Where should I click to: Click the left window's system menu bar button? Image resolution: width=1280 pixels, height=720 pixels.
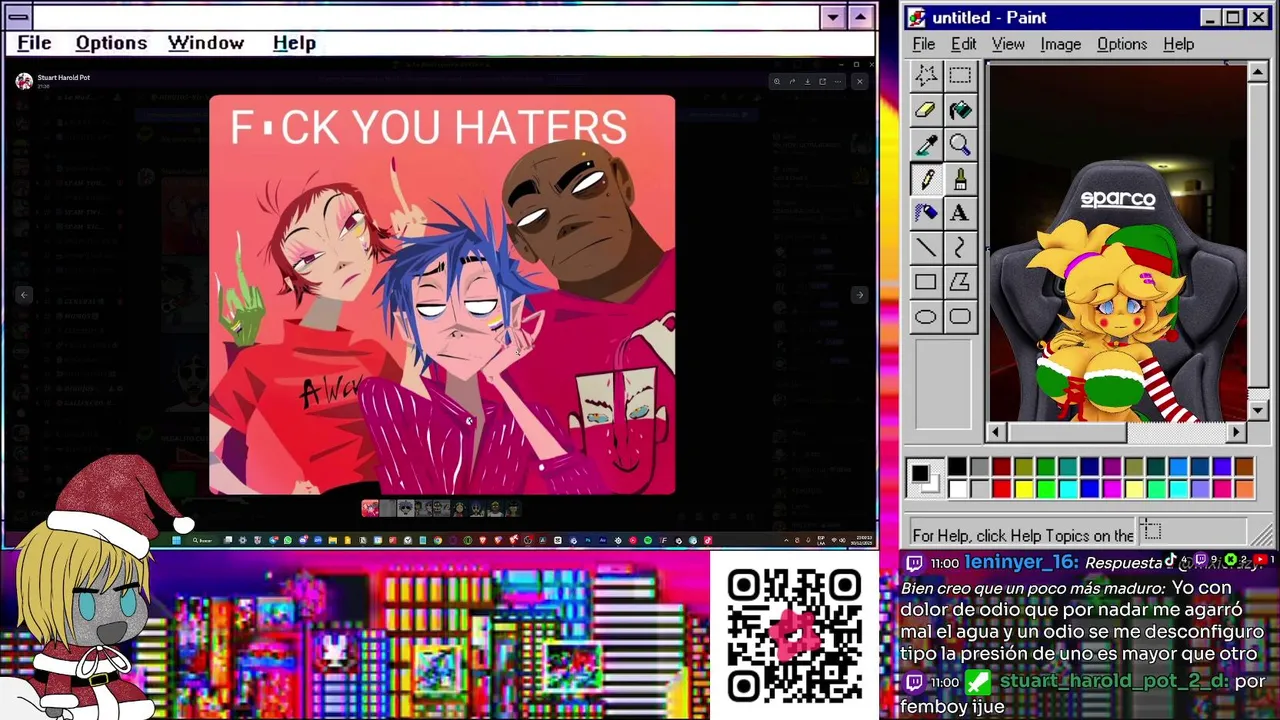[18, 17]
